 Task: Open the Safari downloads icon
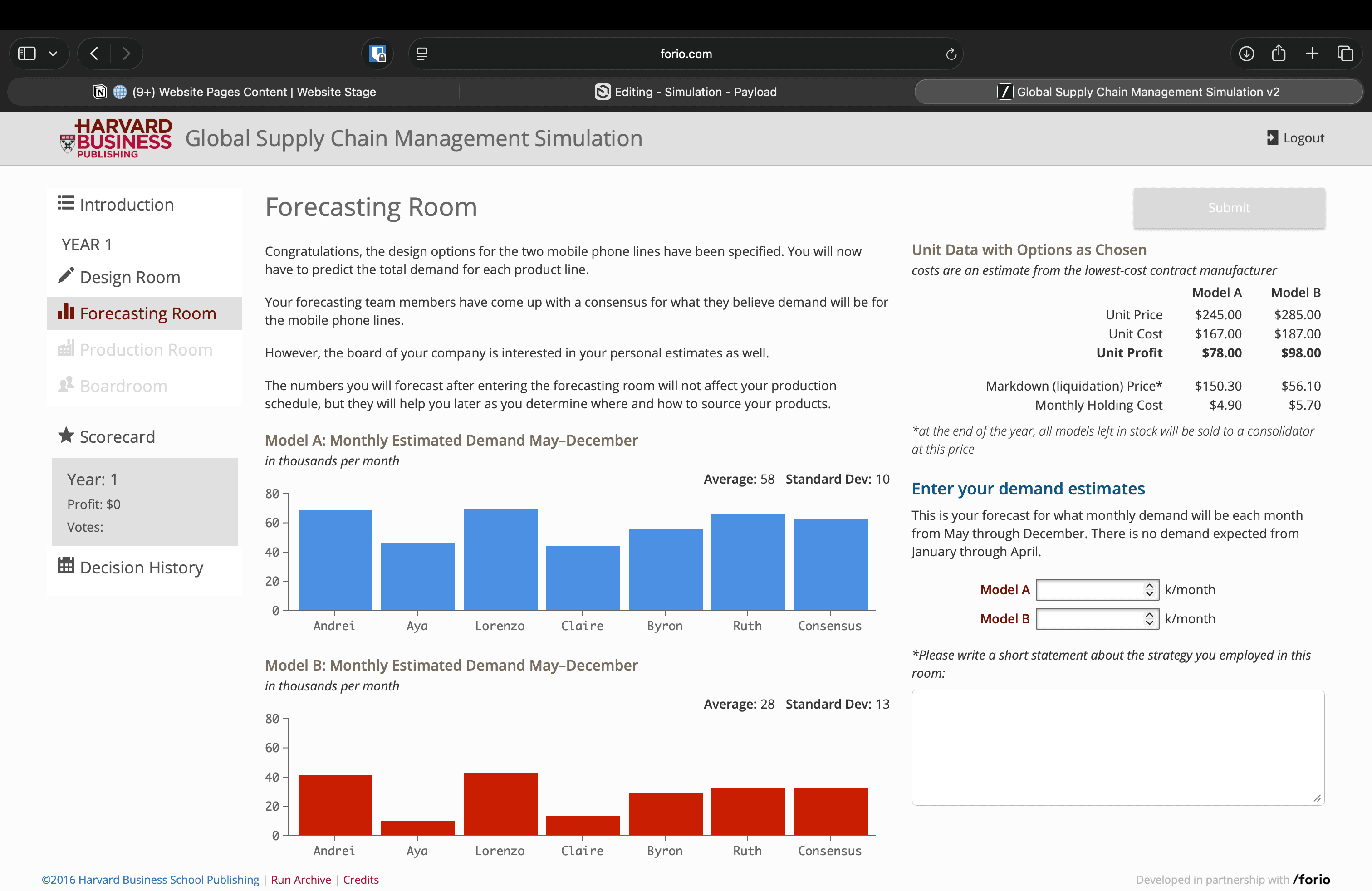click(1246, 54)
